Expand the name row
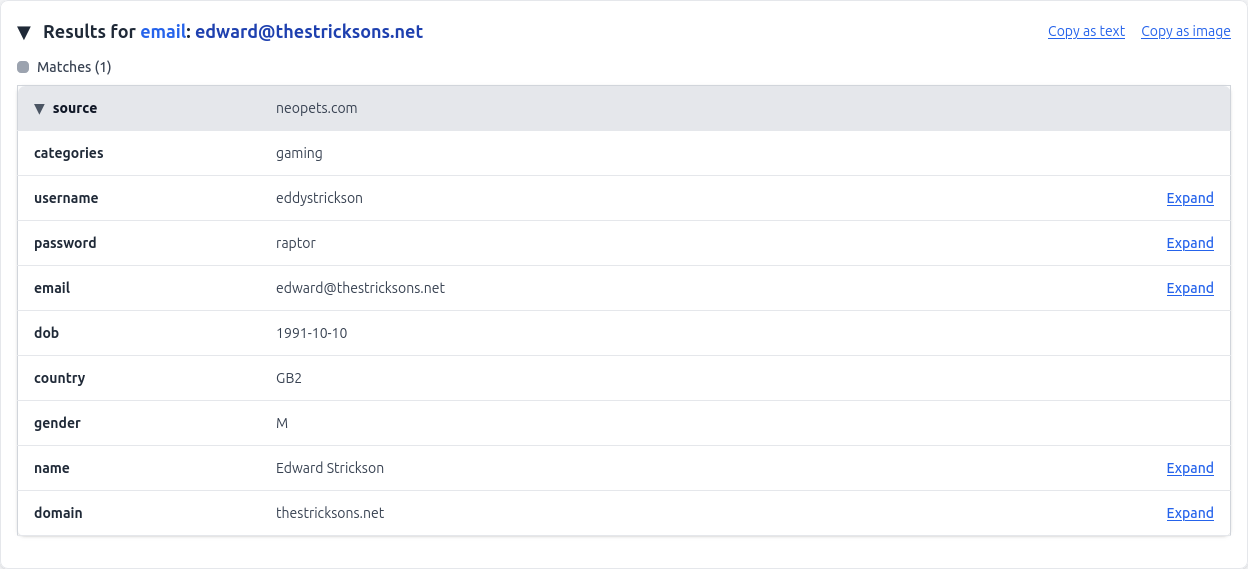 pos(1190,468)
